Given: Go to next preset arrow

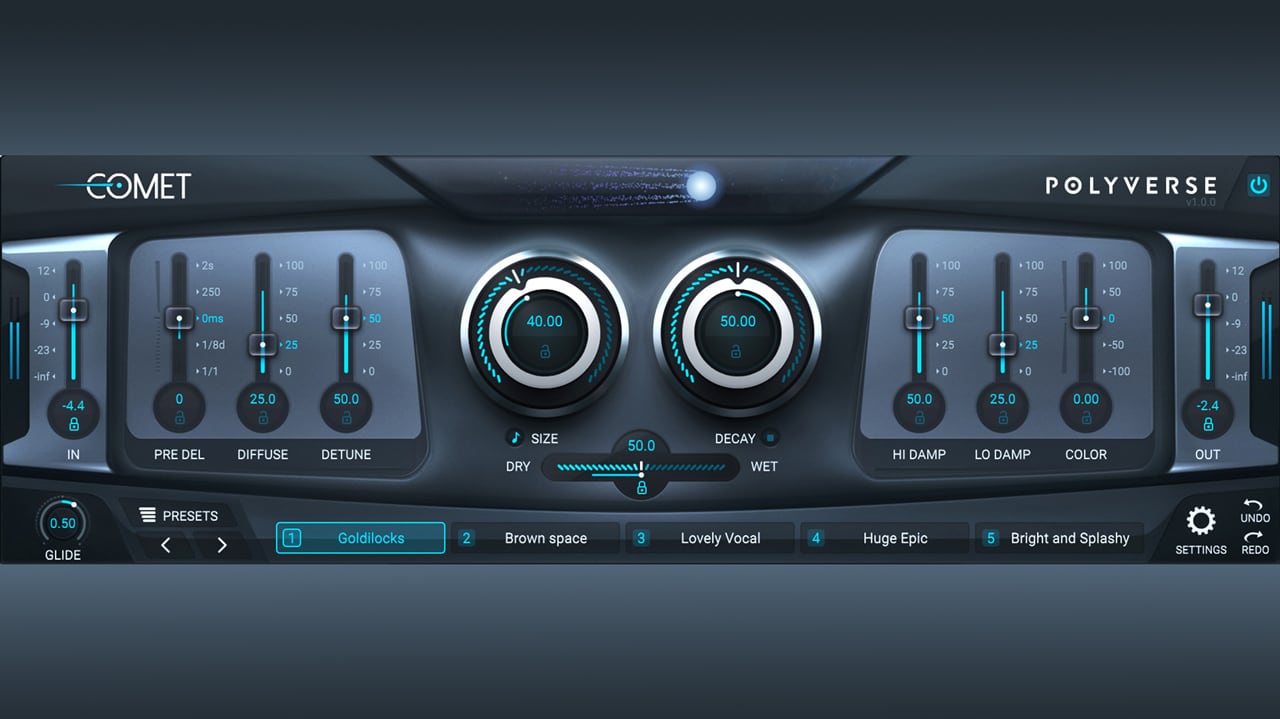Looking at the screenshot, I should point(222,545).
